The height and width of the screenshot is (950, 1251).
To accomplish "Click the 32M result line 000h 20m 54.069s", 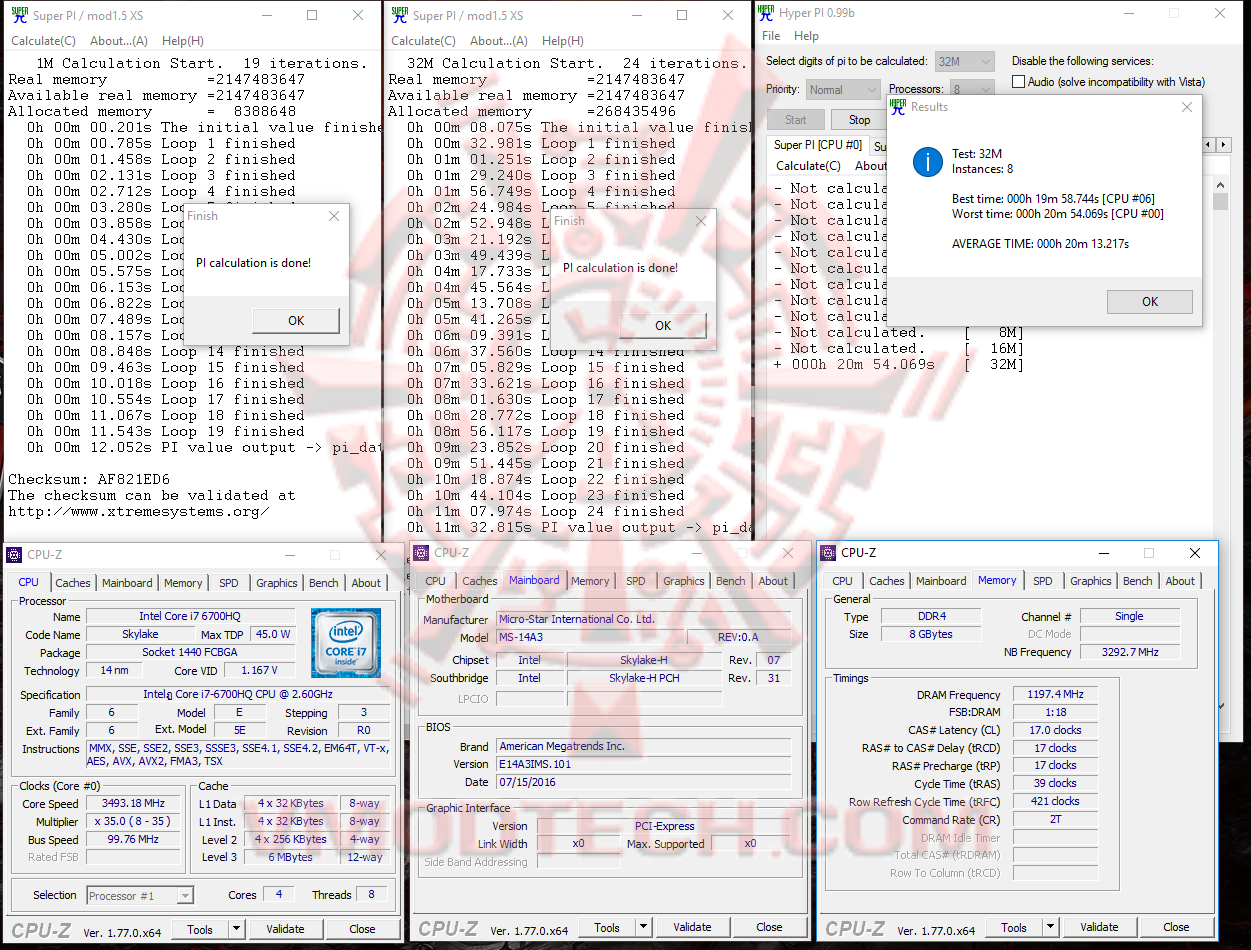I will pyautogui.click(x=899, y=365).
